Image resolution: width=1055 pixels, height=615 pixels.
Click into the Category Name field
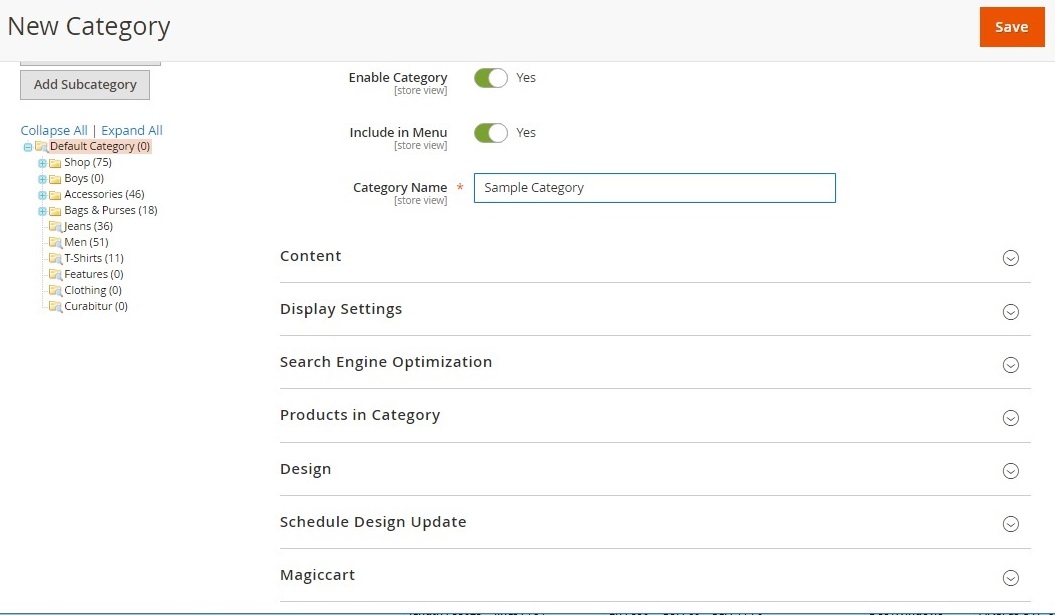(x=654, y=188)
